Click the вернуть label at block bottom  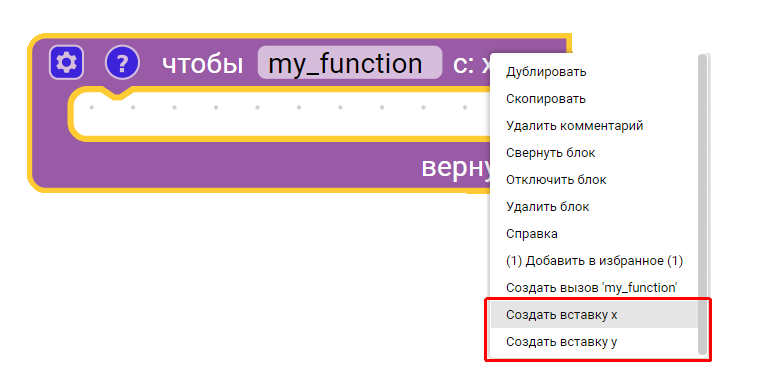pos(455,167)
